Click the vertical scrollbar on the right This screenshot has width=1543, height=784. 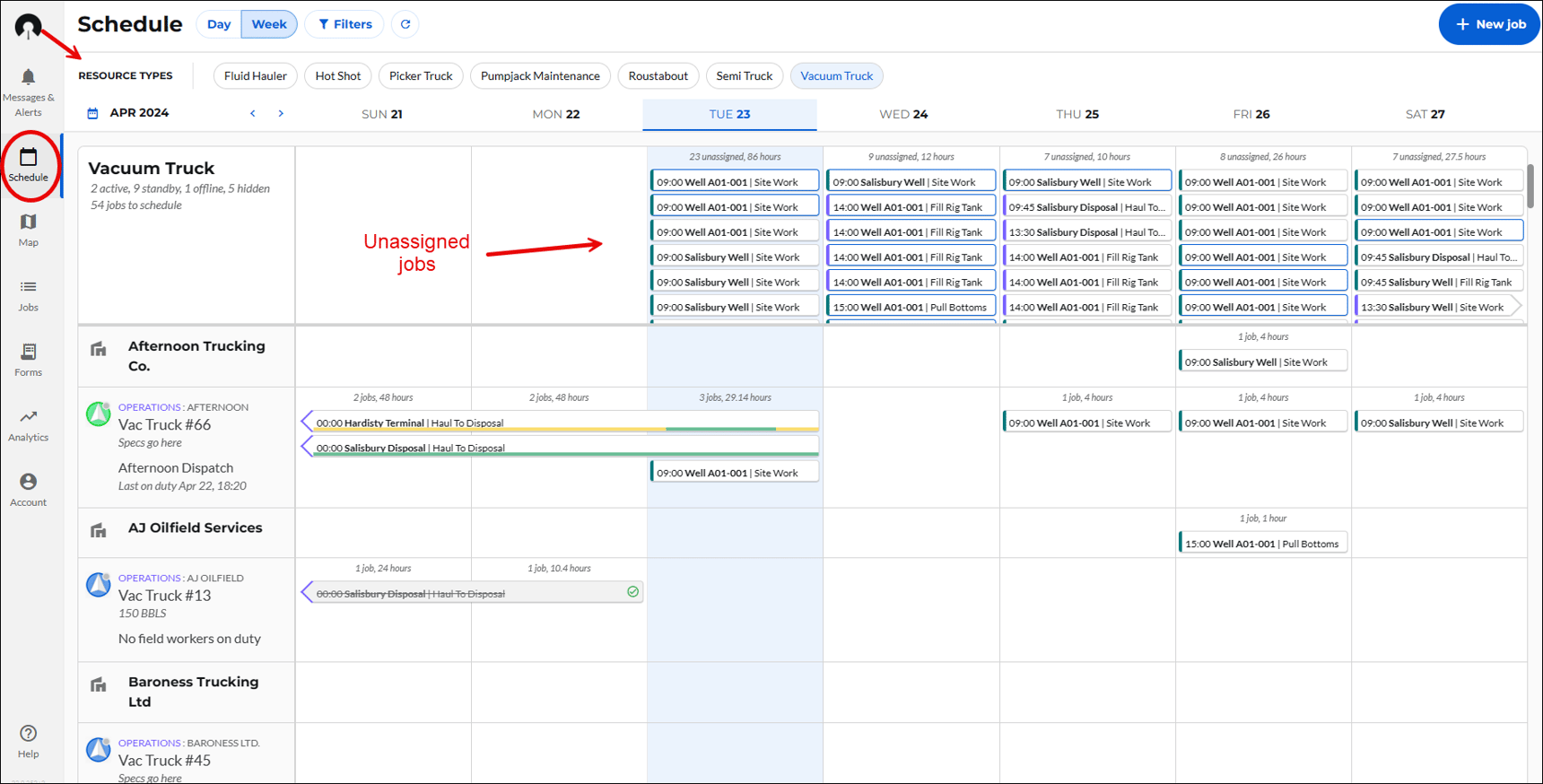pos(1530,187)
